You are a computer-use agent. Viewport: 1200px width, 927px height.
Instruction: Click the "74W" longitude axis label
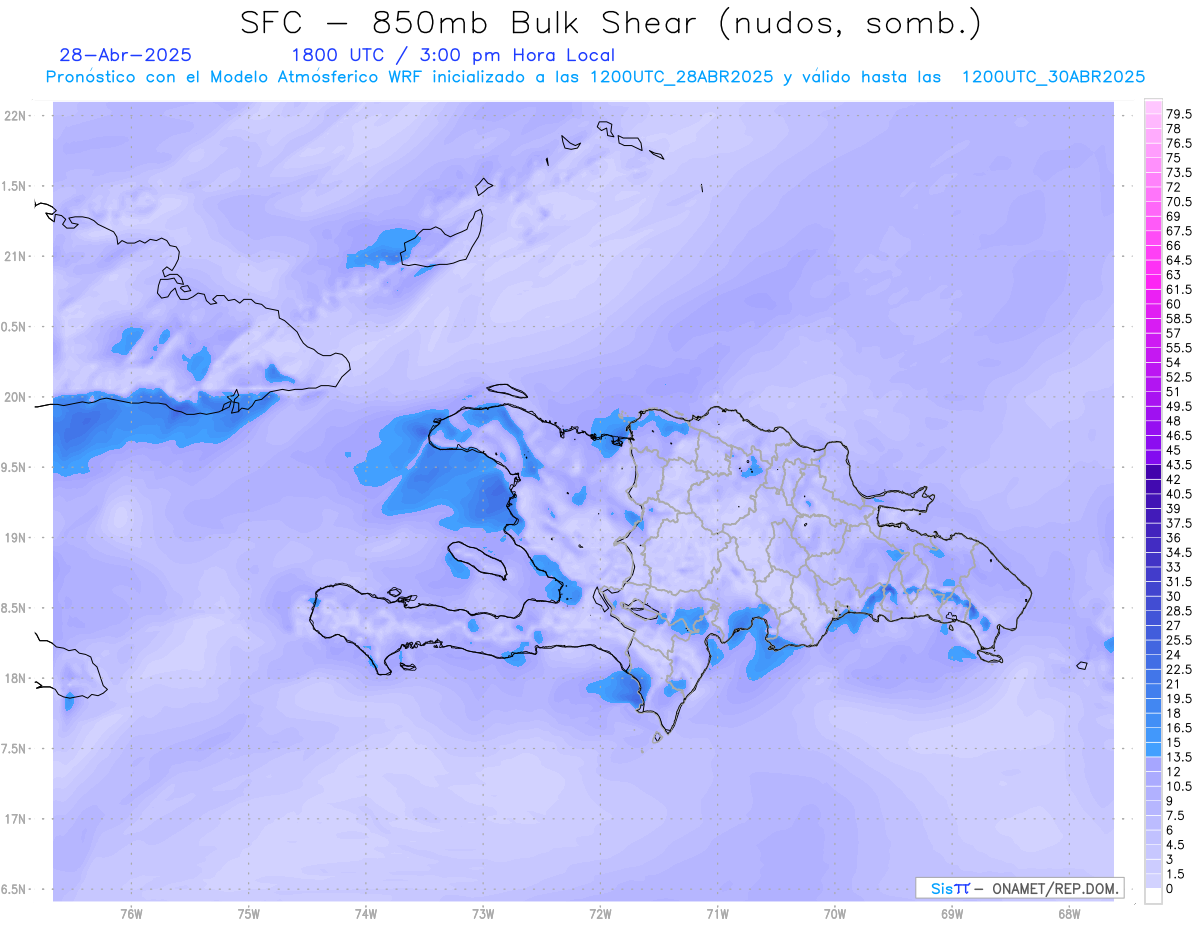[366, 914]
